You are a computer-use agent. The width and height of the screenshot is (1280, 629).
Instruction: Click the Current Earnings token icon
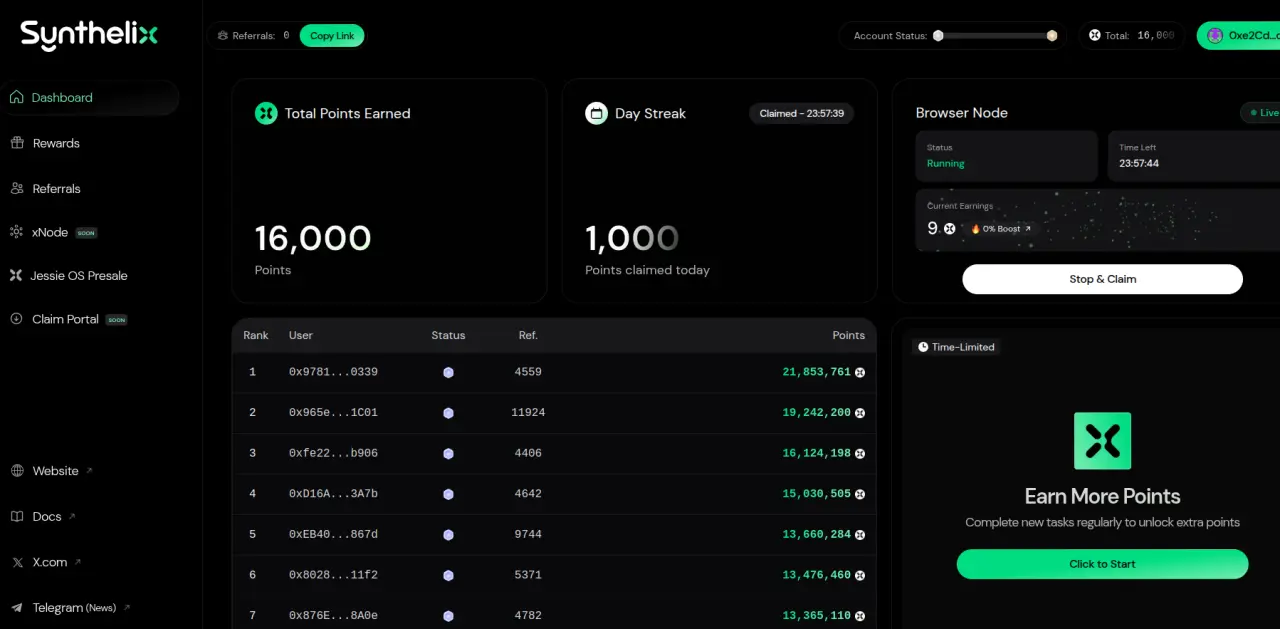tap(950, 228)
